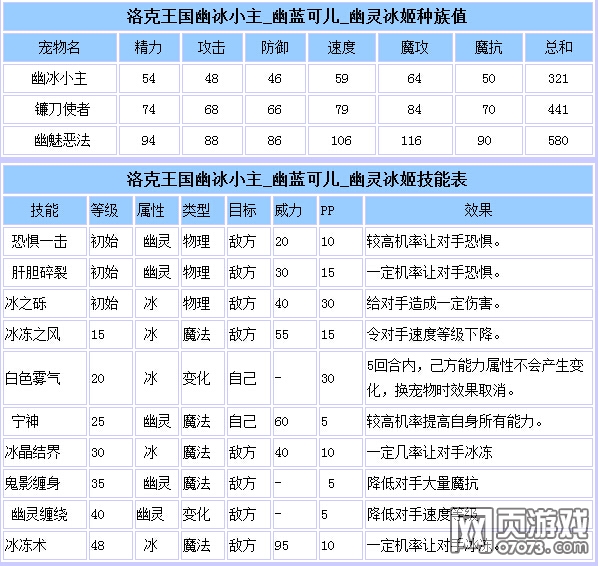Viewport: 599px width, 566px height.
Task: Click effect text 较高机率让对手恐惧
Action: pyautogui.click(x=433, y=242)
